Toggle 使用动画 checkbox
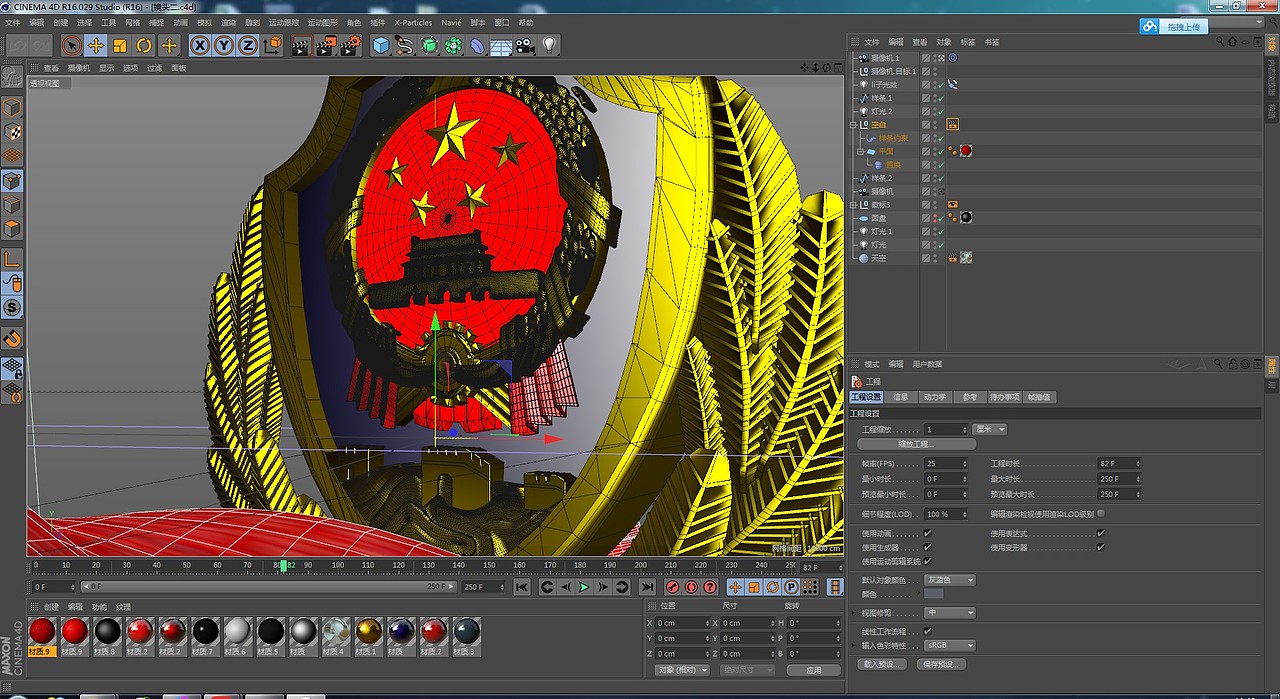This screenshot has height=699, width=1280. pyautogui.click(x=927, y=534)
